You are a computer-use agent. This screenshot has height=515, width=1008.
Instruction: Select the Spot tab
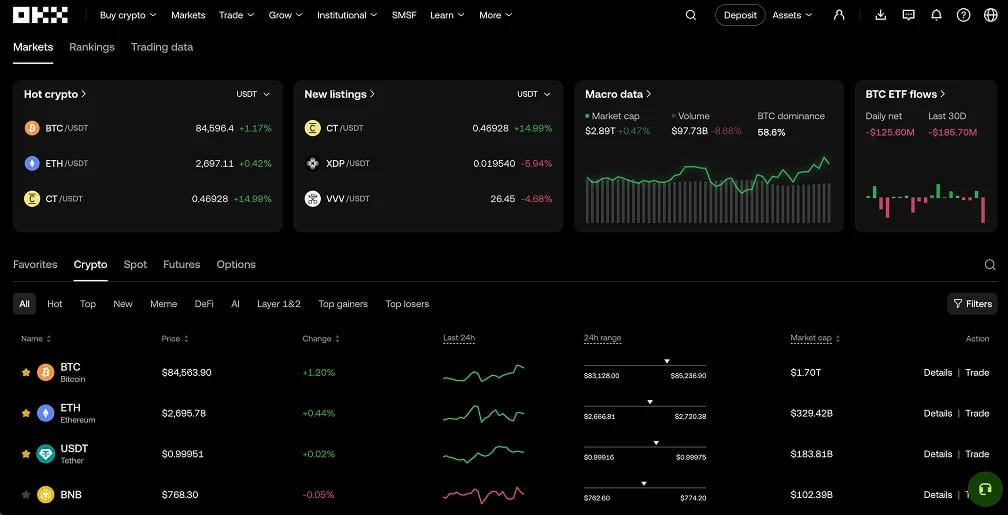pos(135,264)
